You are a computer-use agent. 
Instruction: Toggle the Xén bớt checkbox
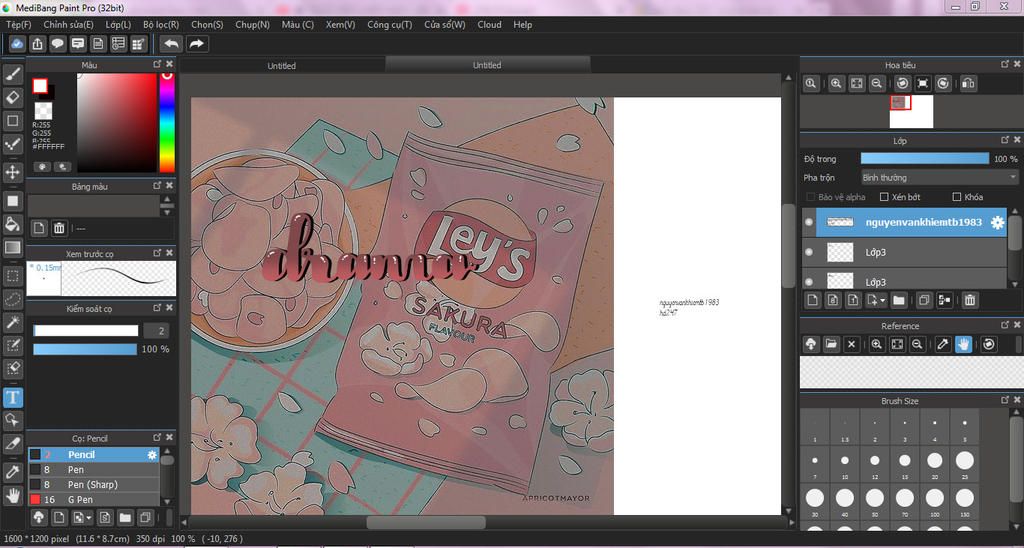884,197
